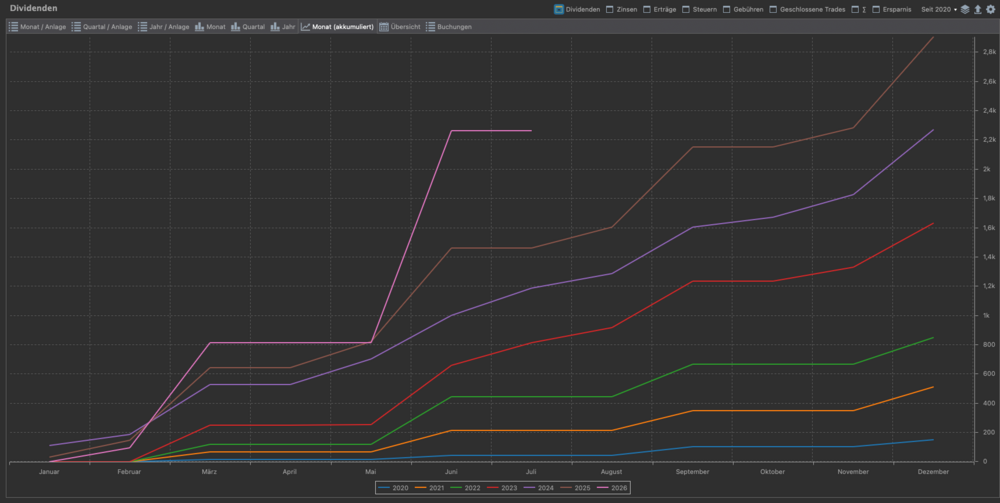
Task: Toggle the Steuern checkbox
Action: click(700, 10)
